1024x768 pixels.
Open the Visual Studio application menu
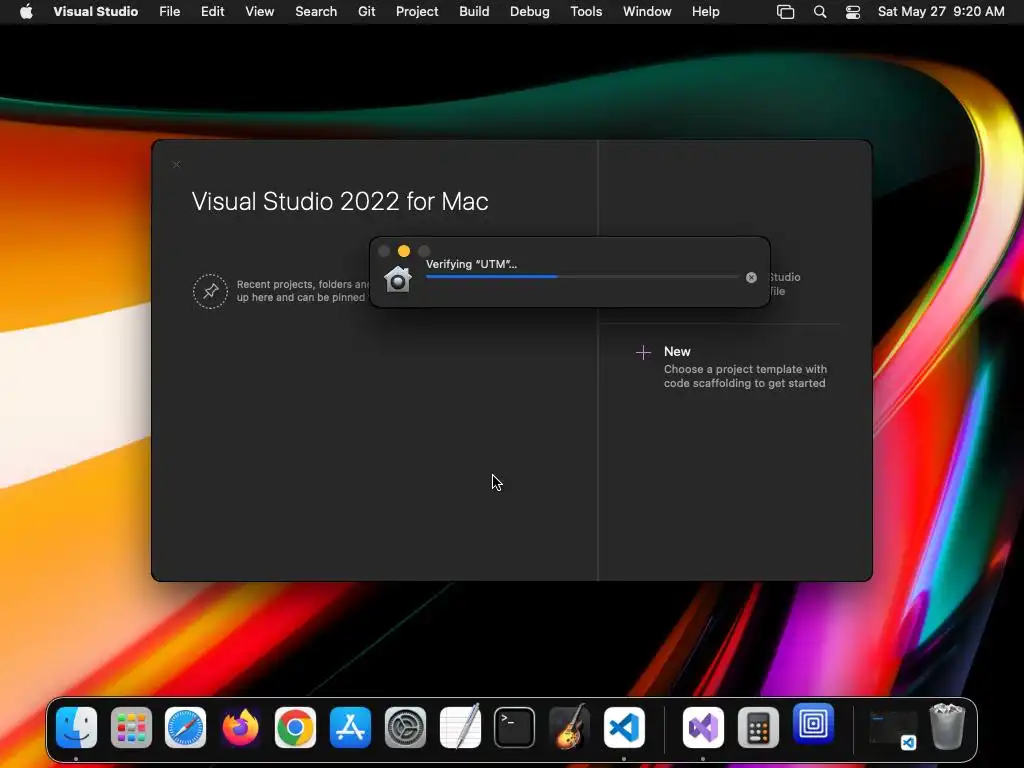pyautogui.click(x=95, y=12)
